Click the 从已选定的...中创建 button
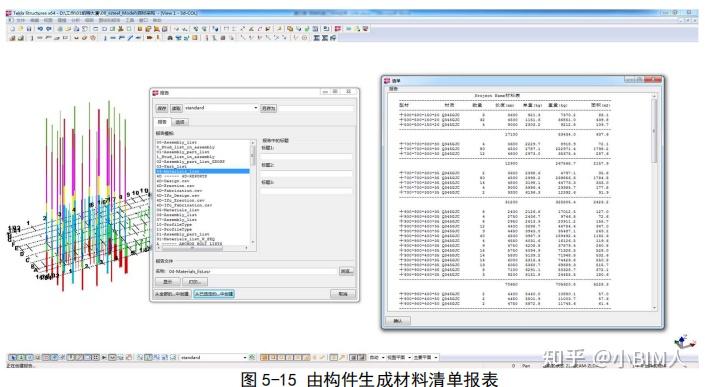The width and height of the screenshot is (705, 387). (214, 294)
